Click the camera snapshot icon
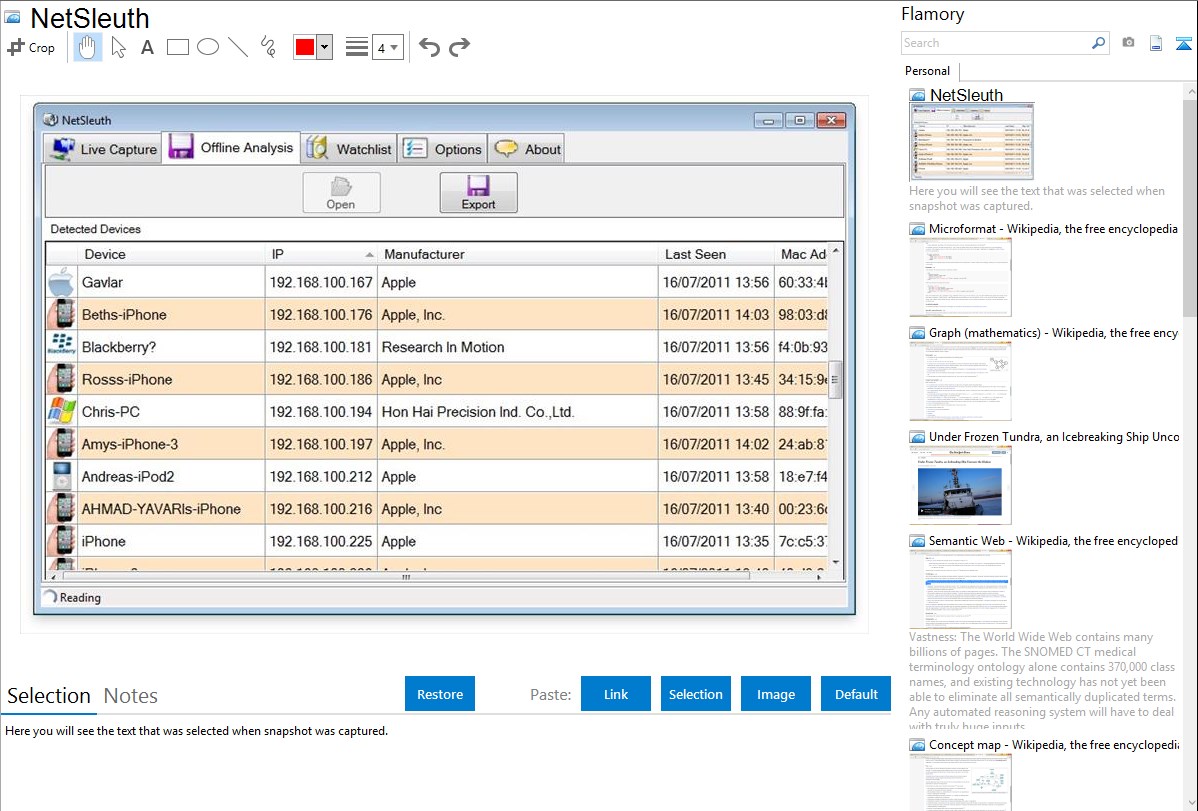Viewport: 1198px width, 811px height. (1128, 43)
